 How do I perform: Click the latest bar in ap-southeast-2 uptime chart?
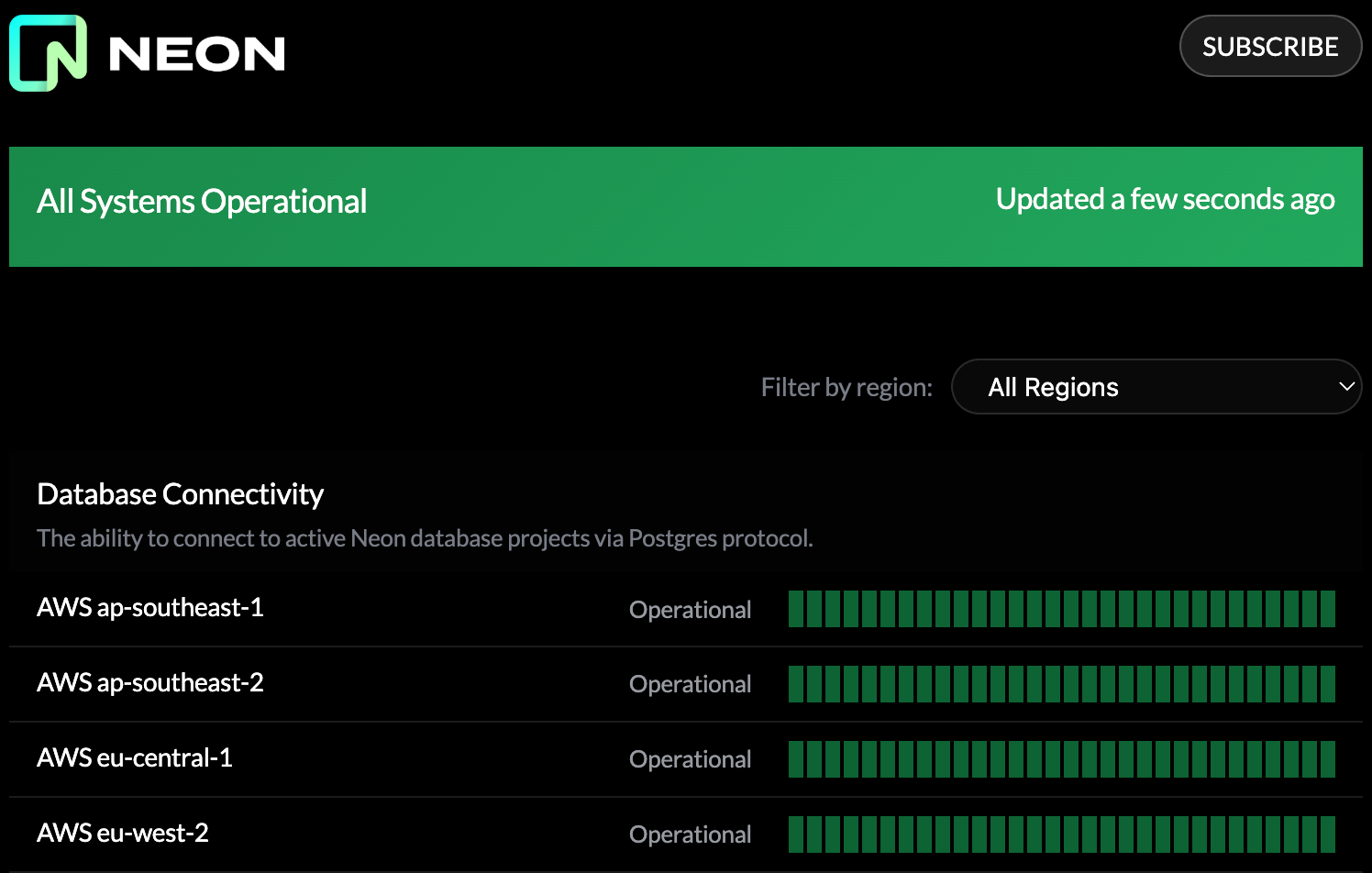coord(1328,683)
